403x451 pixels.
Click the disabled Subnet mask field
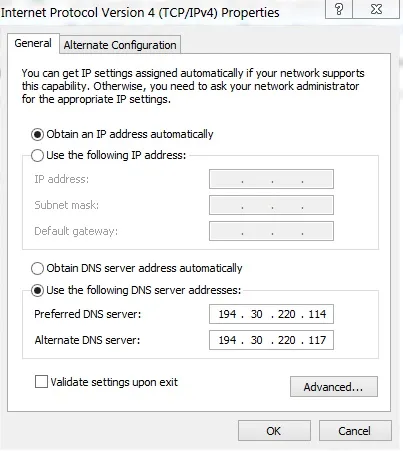click(271, 205)
